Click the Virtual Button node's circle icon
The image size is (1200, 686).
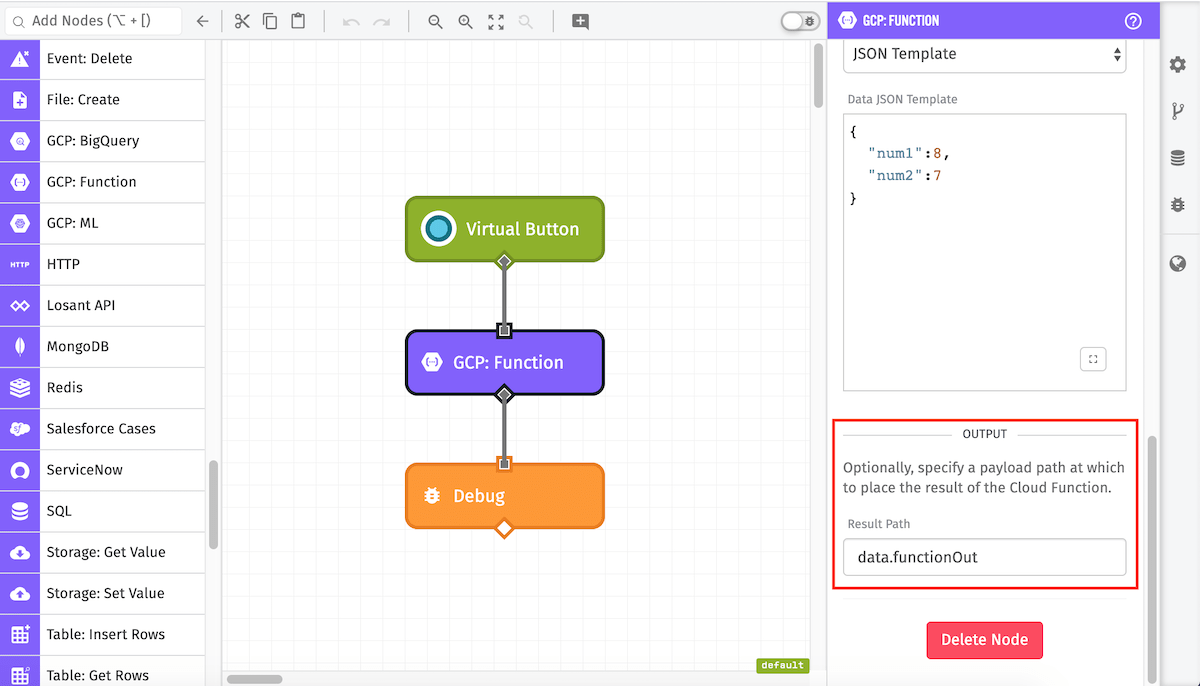coord(438,229)
